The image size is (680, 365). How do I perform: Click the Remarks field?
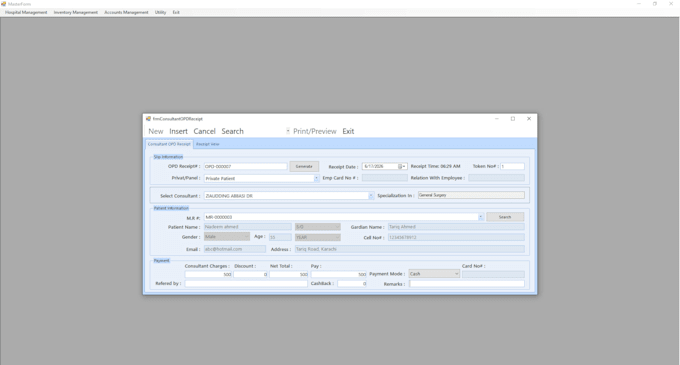[467, 284]
